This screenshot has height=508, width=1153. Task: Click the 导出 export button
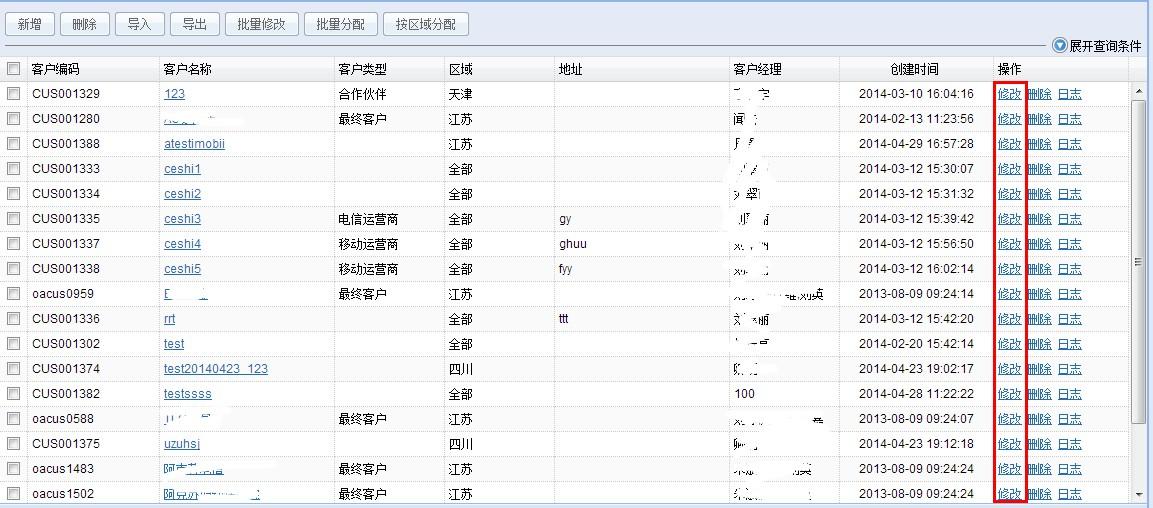pyautogui.click(x=194, y=24)
